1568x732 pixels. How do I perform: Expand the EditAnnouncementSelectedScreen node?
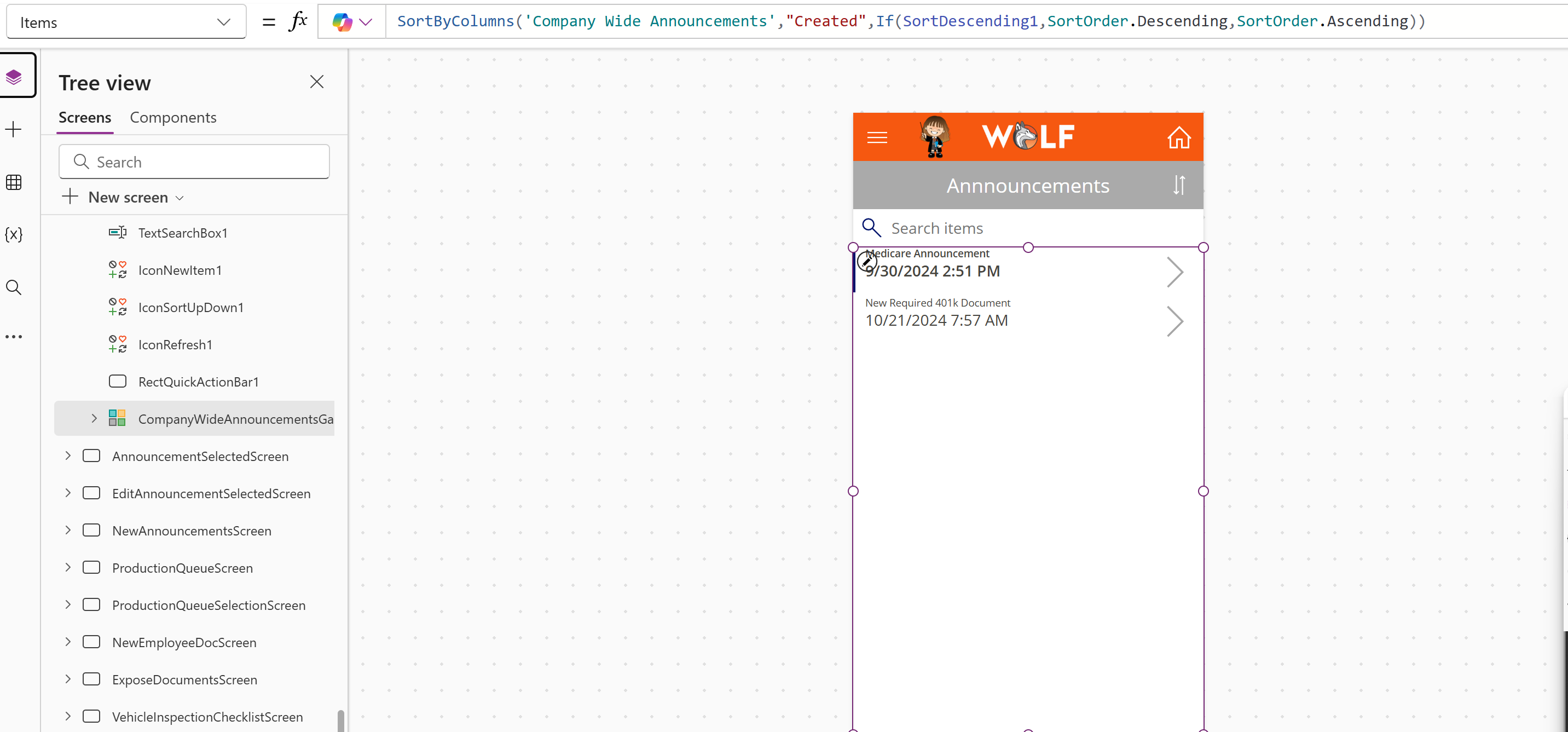tap(68, 493)
